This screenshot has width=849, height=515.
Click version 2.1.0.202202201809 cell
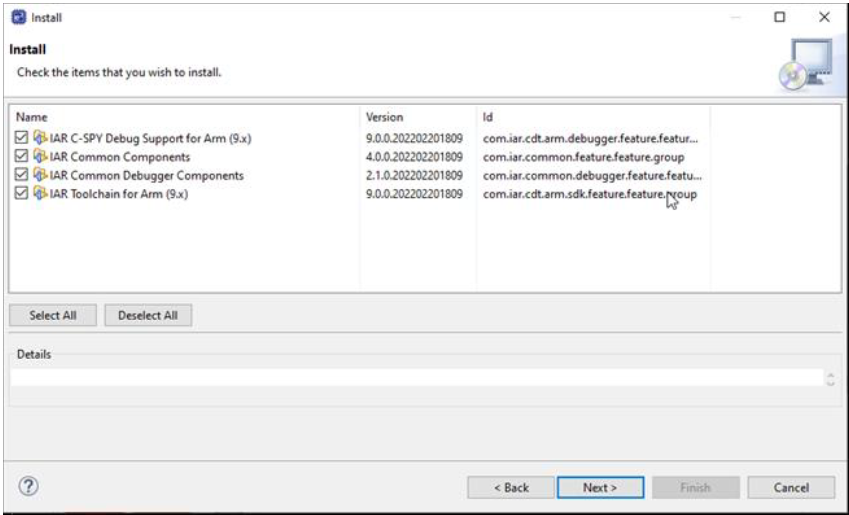click(414, 175)
